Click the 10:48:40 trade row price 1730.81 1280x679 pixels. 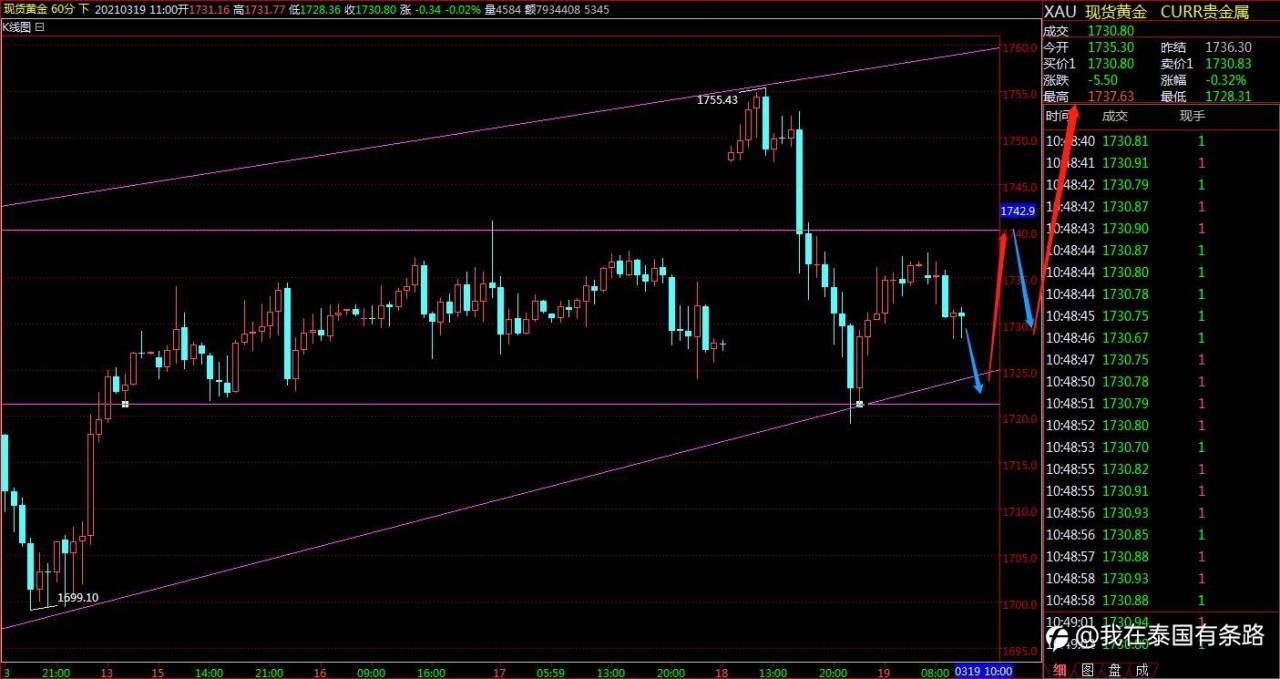coord(1125,141)
